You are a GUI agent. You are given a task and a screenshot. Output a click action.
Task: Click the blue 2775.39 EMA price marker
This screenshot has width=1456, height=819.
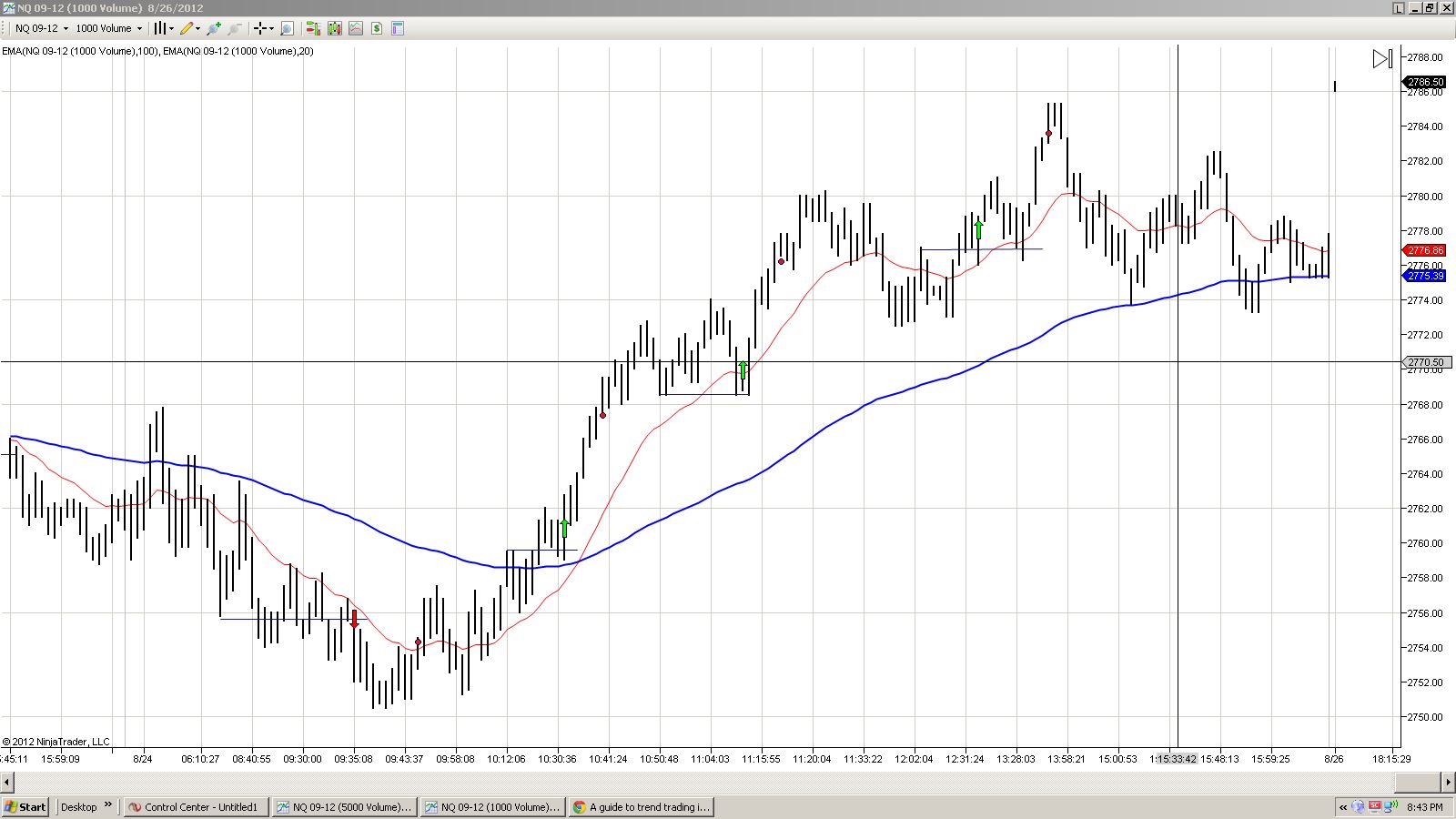point(1424,276)
